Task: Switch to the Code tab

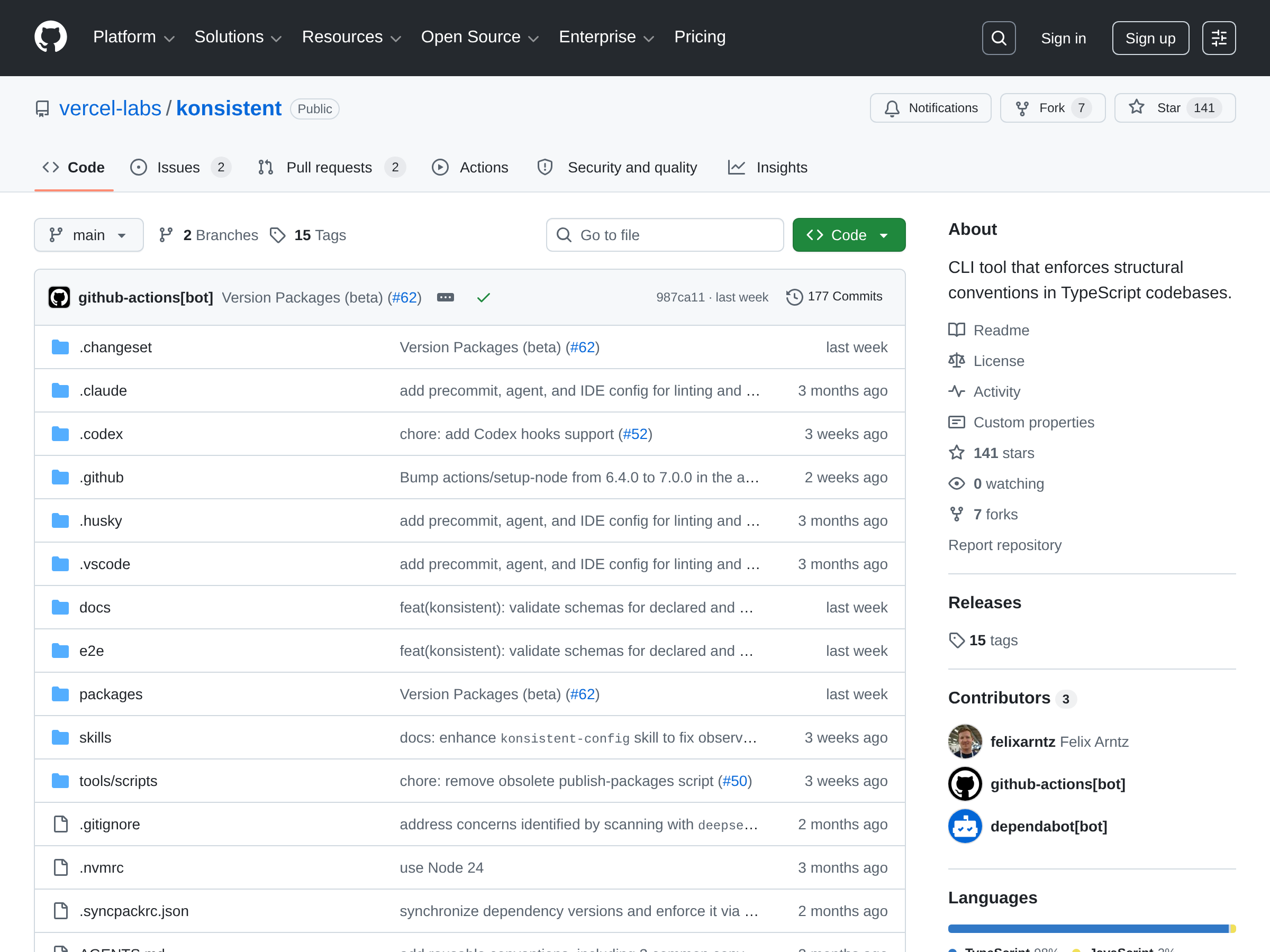Action: click(x=74, y=168)
